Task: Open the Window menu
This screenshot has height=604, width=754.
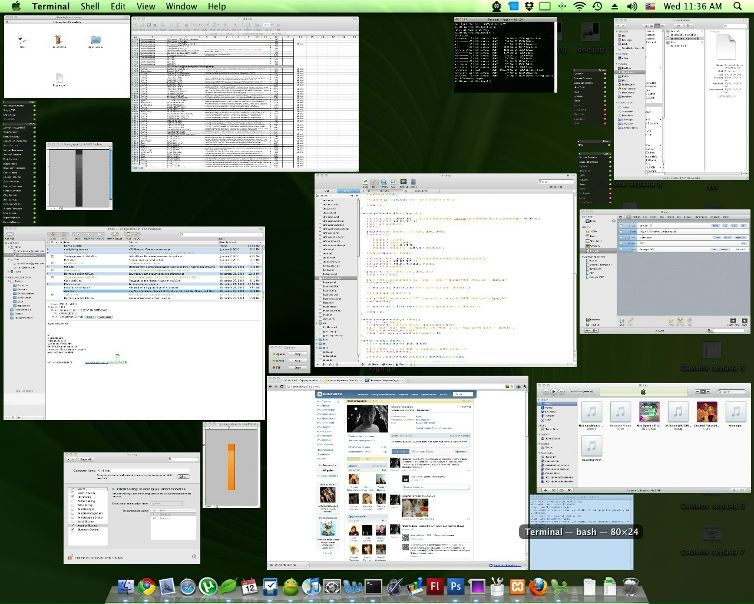Action: click(181, 6)
